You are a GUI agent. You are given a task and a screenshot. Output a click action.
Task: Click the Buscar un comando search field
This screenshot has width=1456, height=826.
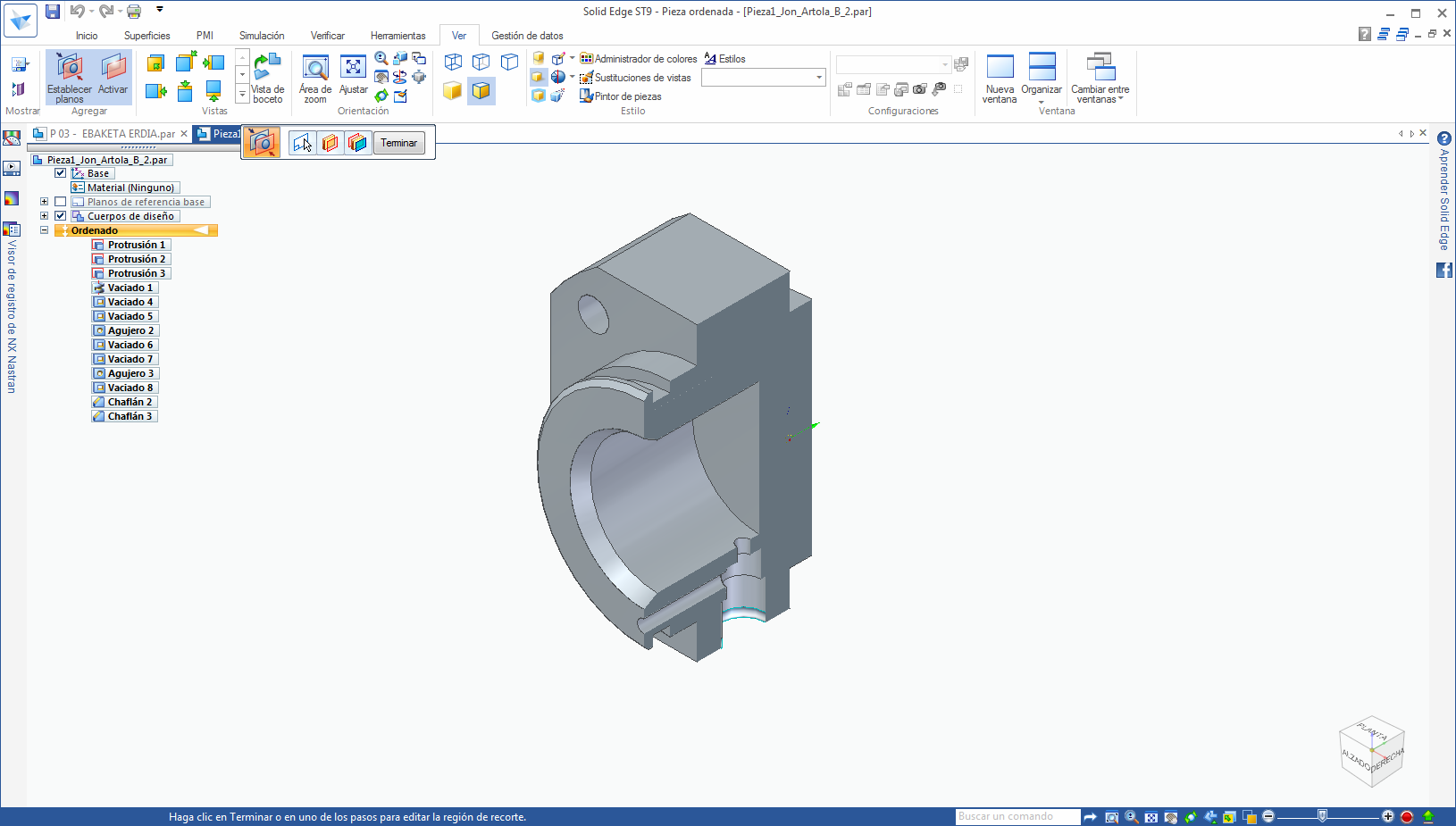pos(1017,816)
